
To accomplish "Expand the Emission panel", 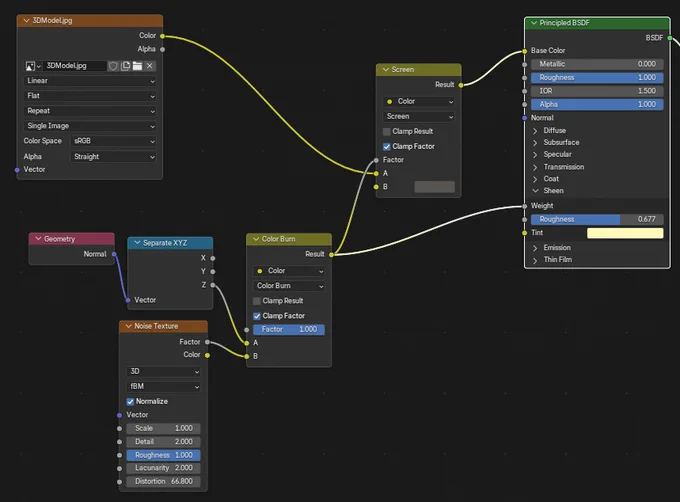I will (x=535, y=248).
